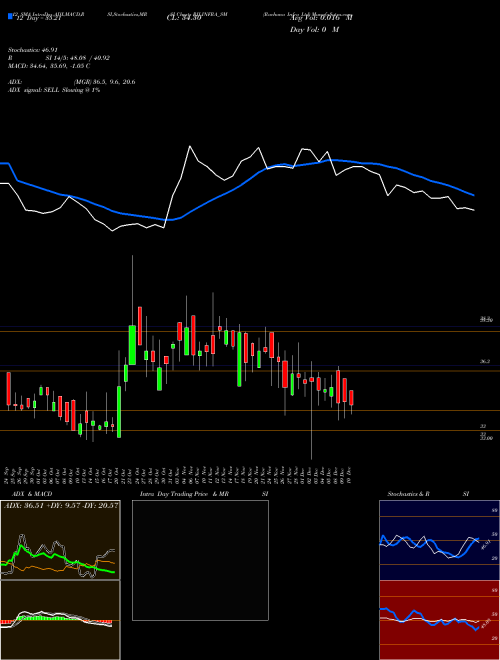
Task: Select the 'Stochastics: 46.91' reading
Action: 32,50
